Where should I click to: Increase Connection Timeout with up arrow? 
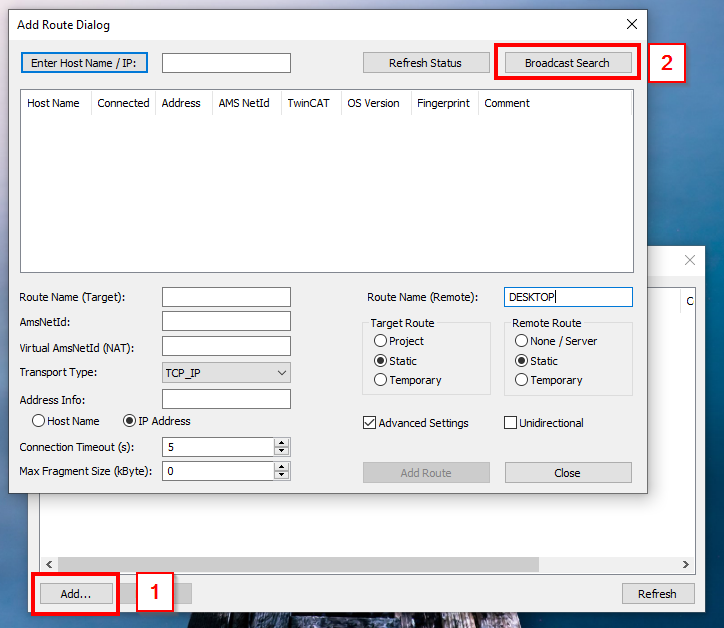(x=282, y=443)
